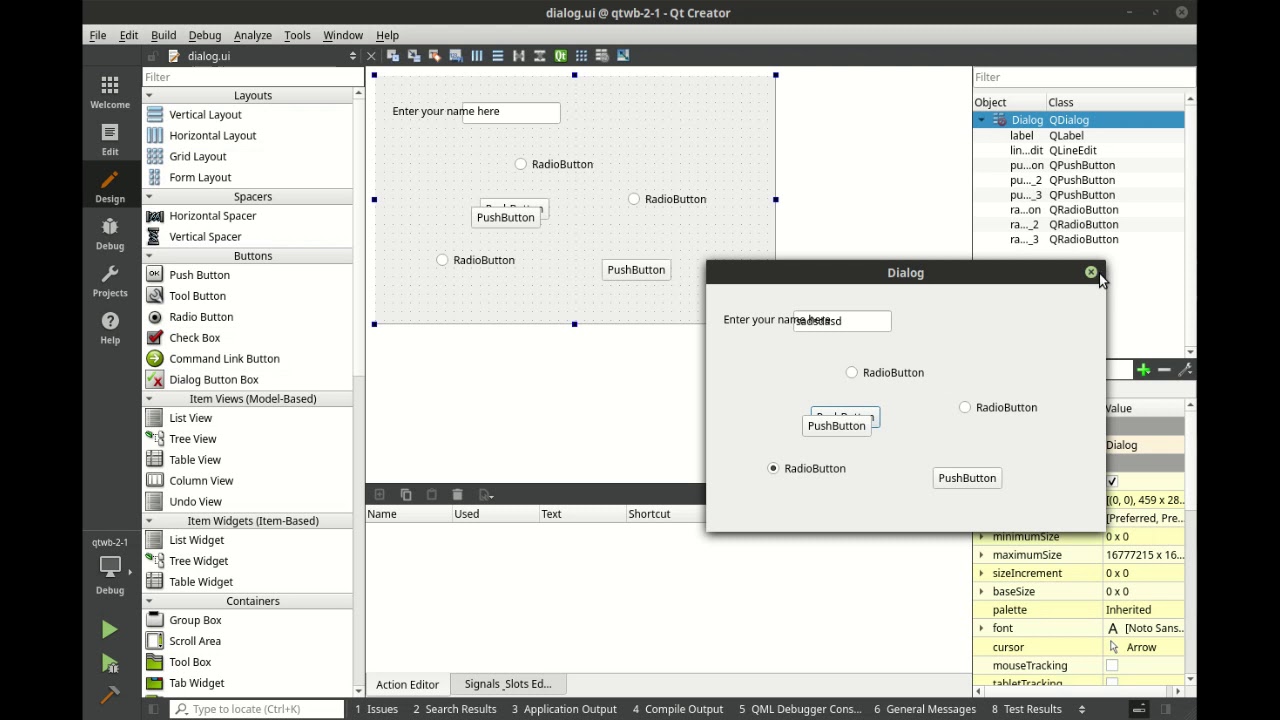Expand the maximumSize property
The image size is (1280, 720).
[x=981, y=555]
